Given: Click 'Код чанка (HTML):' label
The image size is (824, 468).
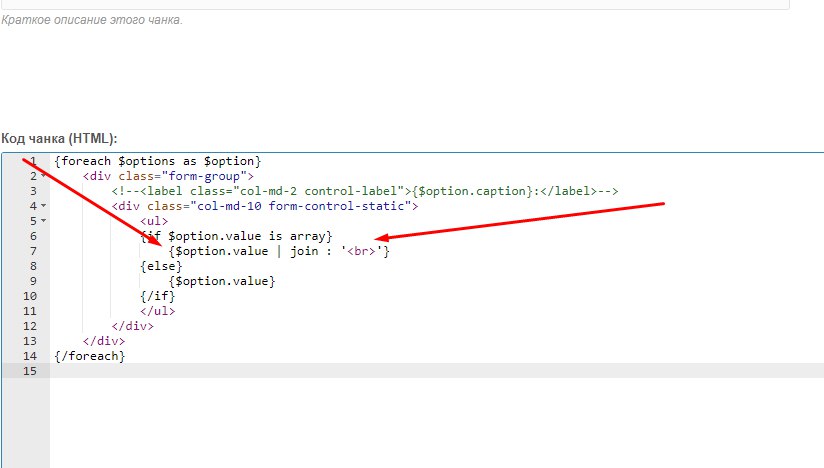Looking at the screenshot, I should pos(59,139).
